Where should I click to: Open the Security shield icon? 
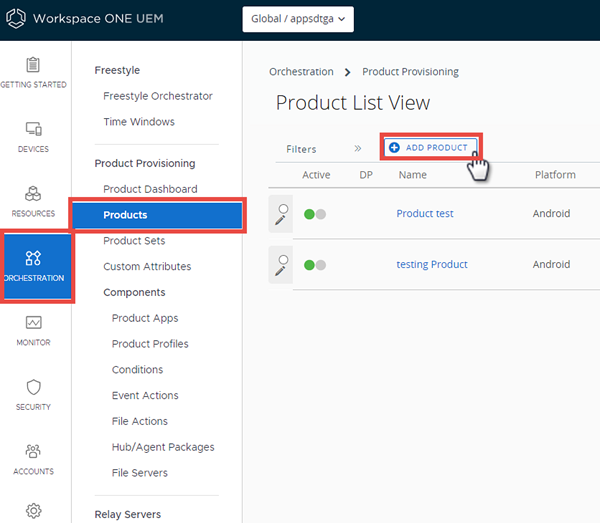coord(33,387)
